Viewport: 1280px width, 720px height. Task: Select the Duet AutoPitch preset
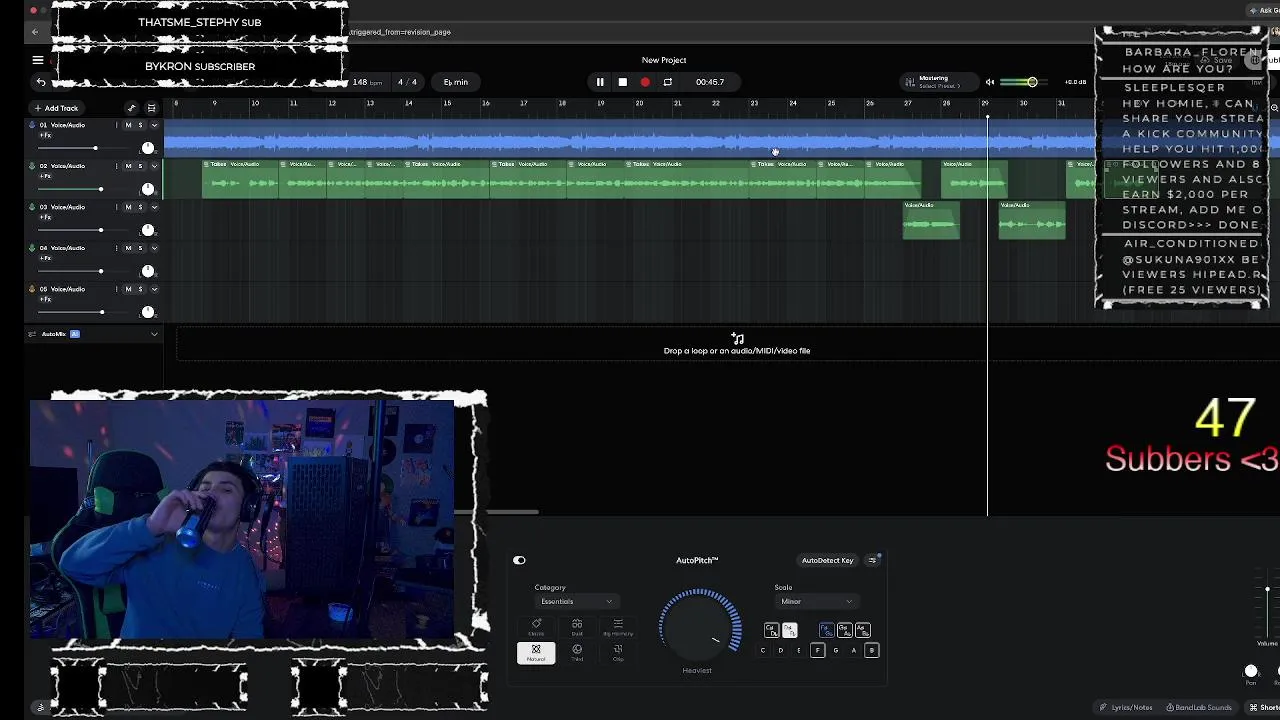point(577,627)
